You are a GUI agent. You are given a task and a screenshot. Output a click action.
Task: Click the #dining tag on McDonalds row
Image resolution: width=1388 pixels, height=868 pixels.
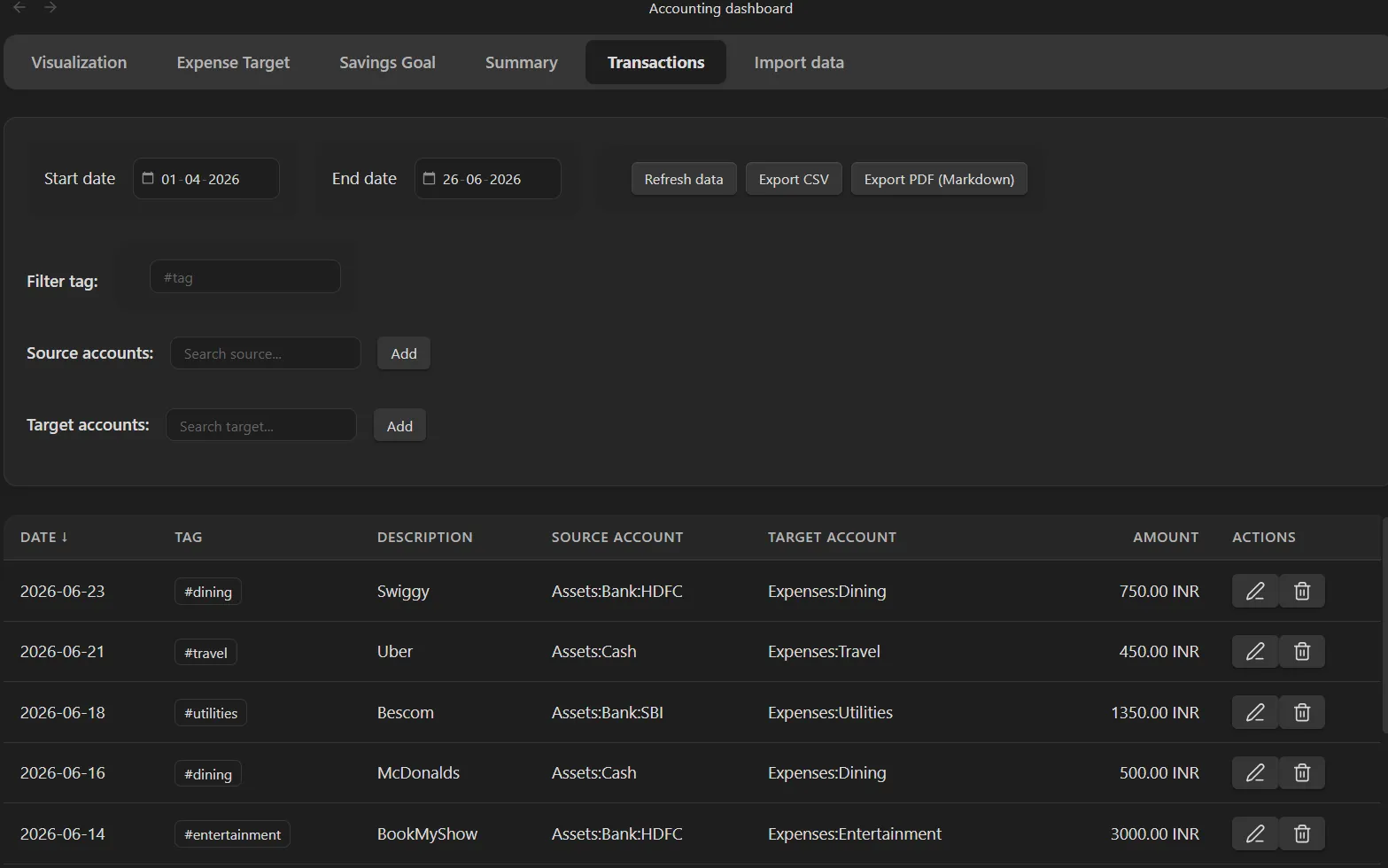point(208,774)
